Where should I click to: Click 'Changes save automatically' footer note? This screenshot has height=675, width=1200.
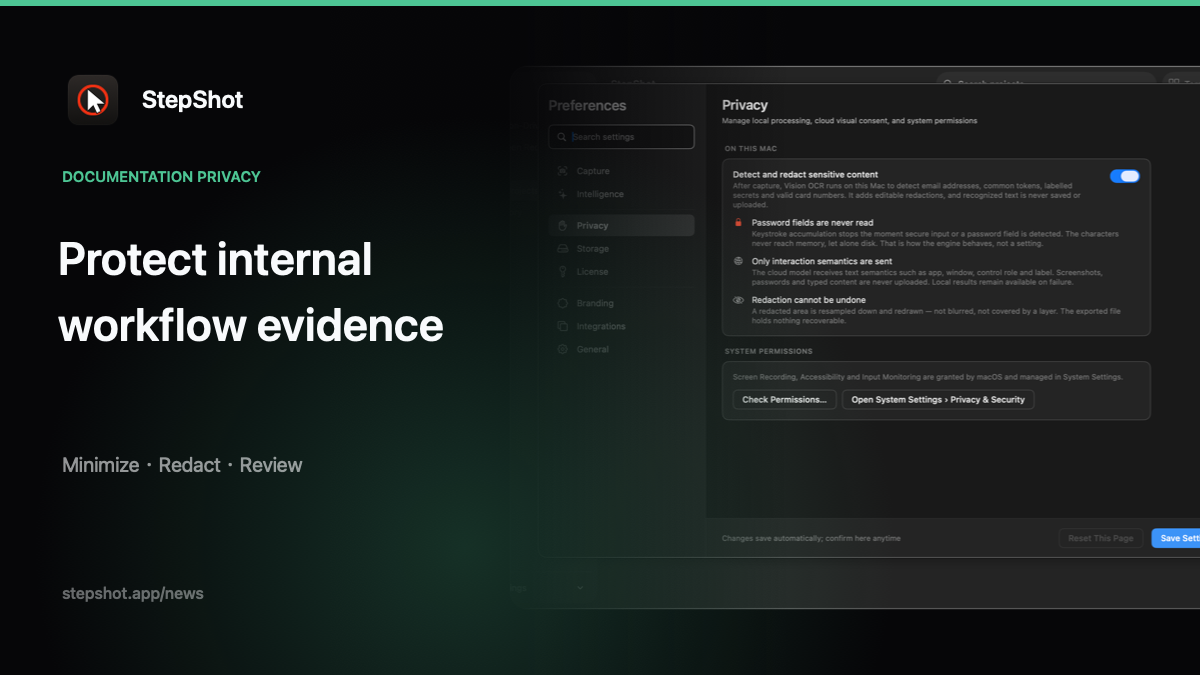click(x=811, y=538)
